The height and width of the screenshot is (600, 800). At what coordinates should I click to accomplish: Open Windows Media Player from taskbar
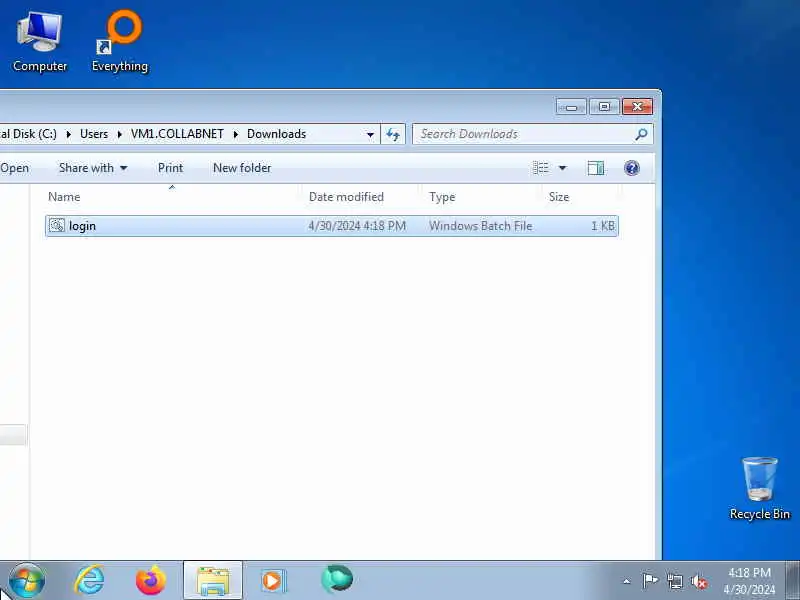pyautogui.click(x=273, y=581)
